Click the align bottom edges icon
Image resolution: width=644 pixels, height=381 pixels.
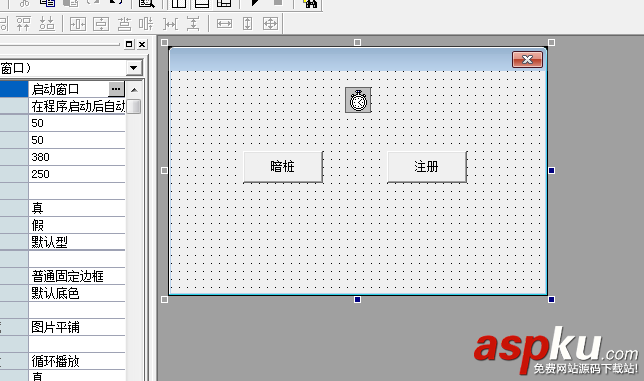point(46,24)
